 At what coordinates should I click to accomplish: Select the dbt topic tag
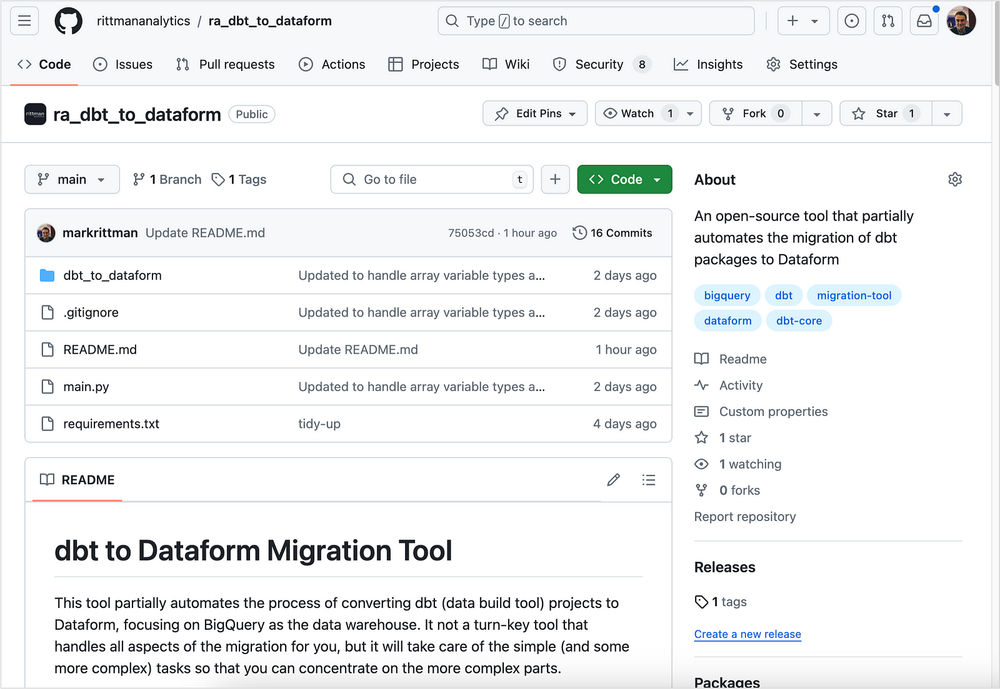pos(784,295)
